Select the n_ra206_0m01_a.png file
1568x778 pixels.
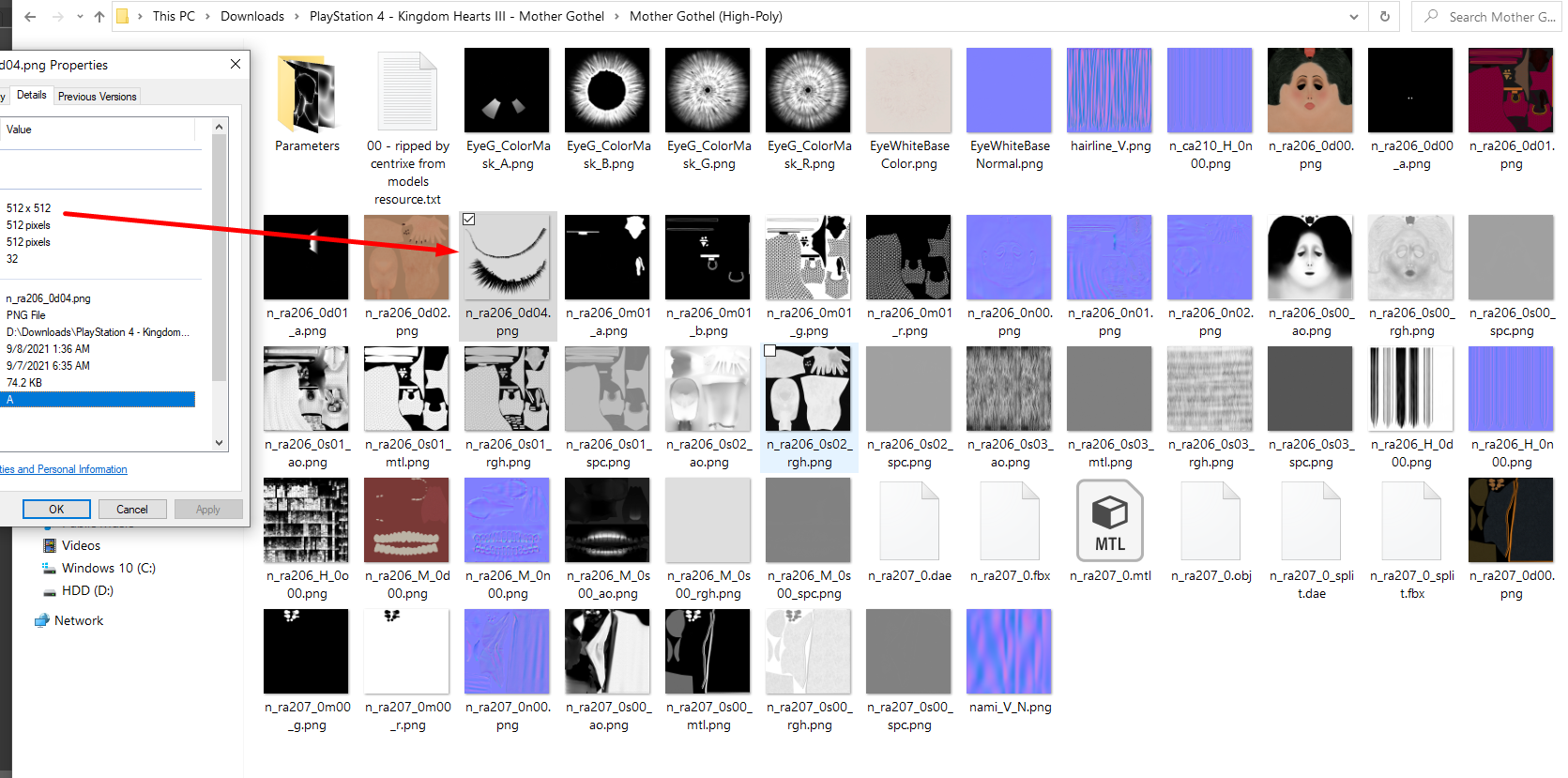coord(608,277)
